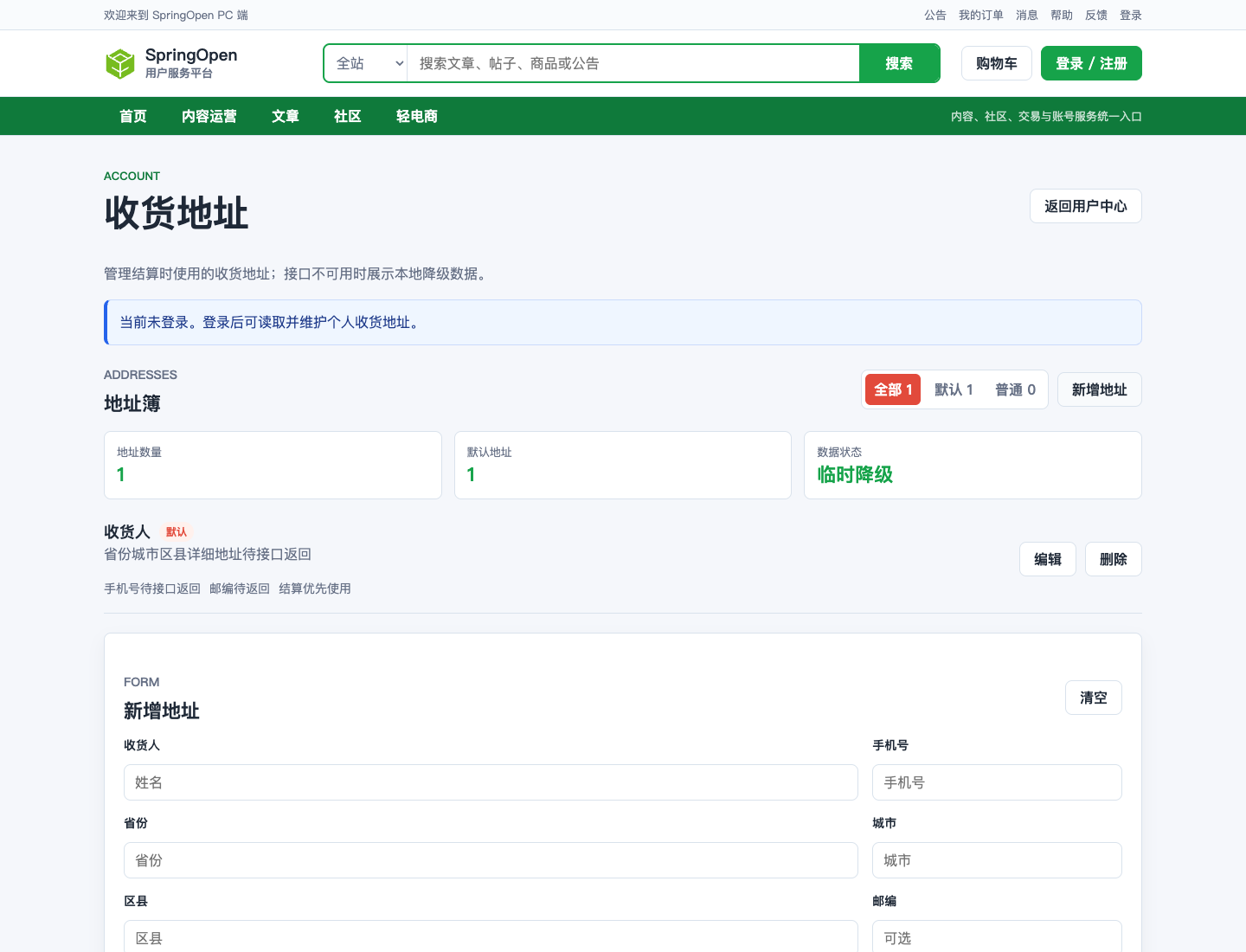1246x952 pixels.
Task: Click the 地址数量 stat card
Action: pos(273,465)
